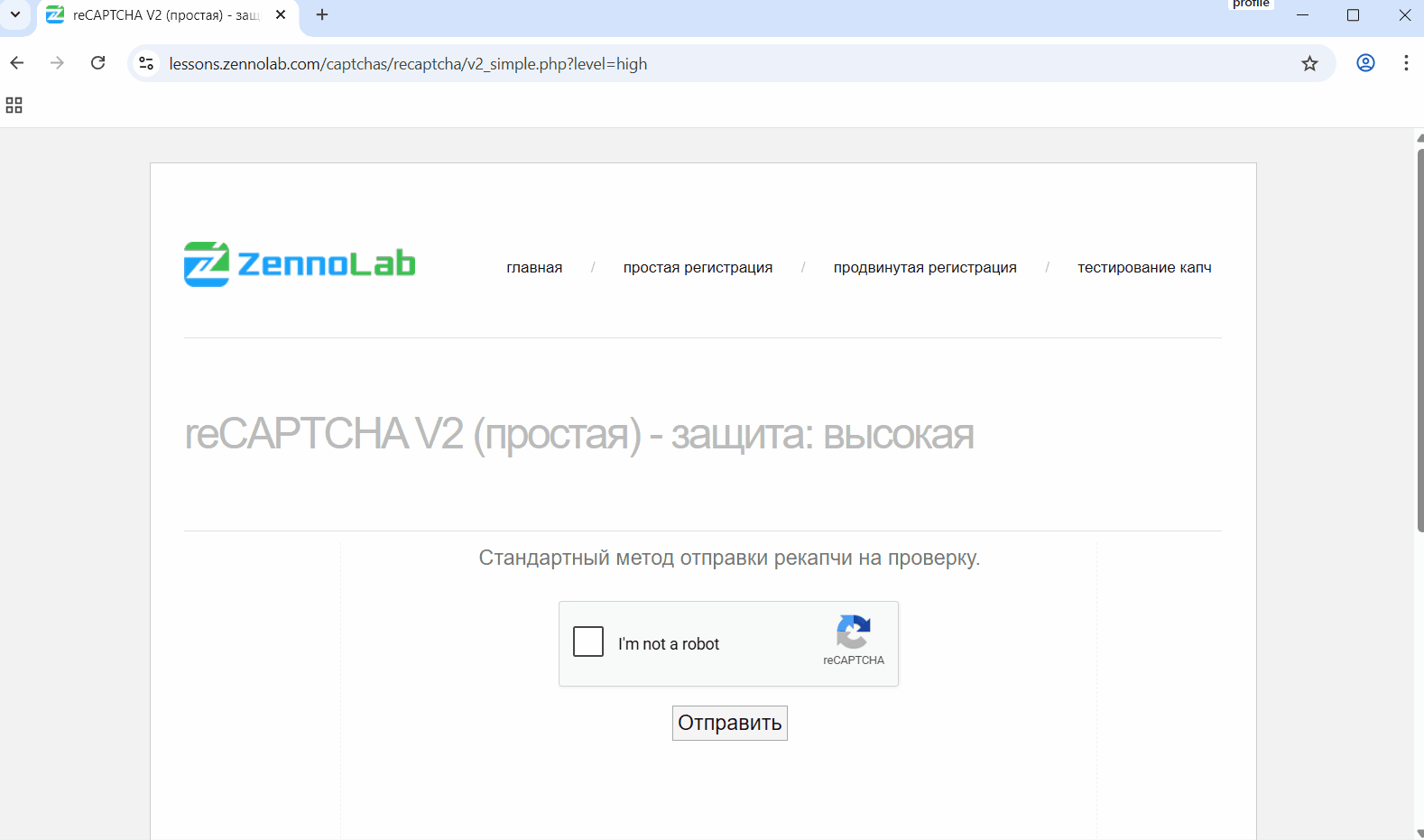The height and width of the screenshot is (840, 1424).
Task: Go to the главная menu item
Action: point(534,267)
